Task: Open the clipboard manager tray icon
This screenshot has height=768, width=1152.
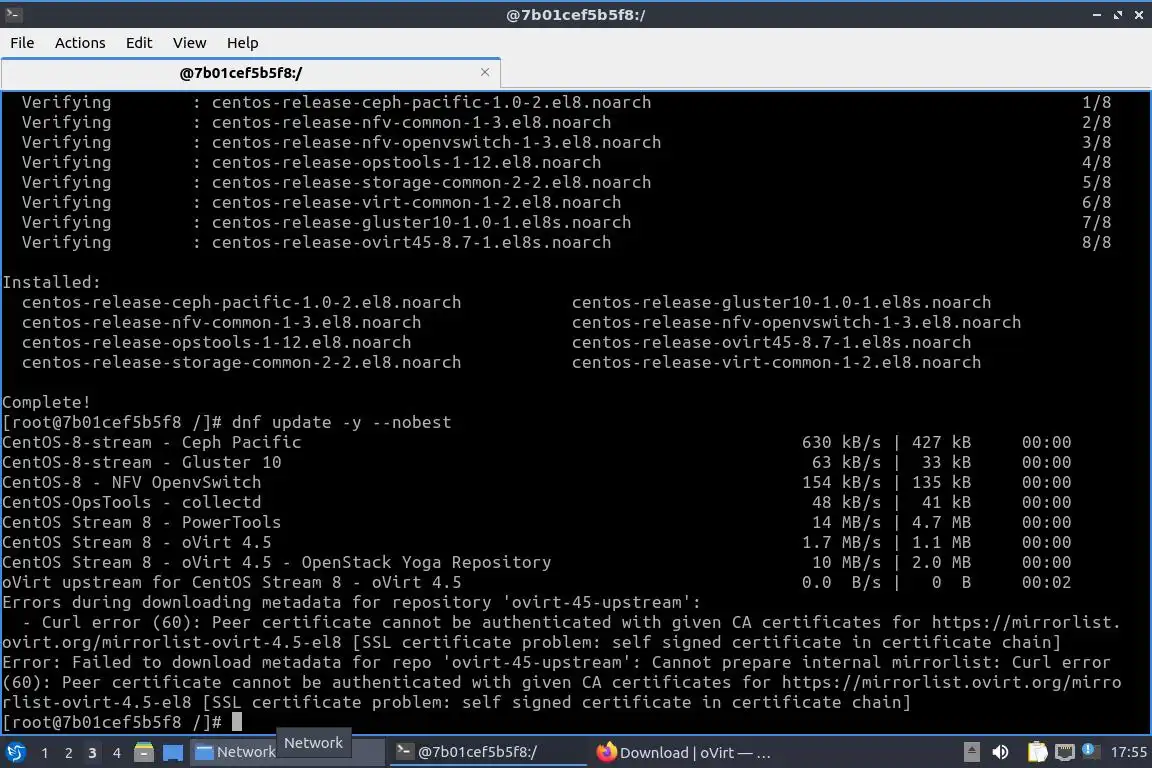Action: pyautogui.click(x=1037, y=752)
